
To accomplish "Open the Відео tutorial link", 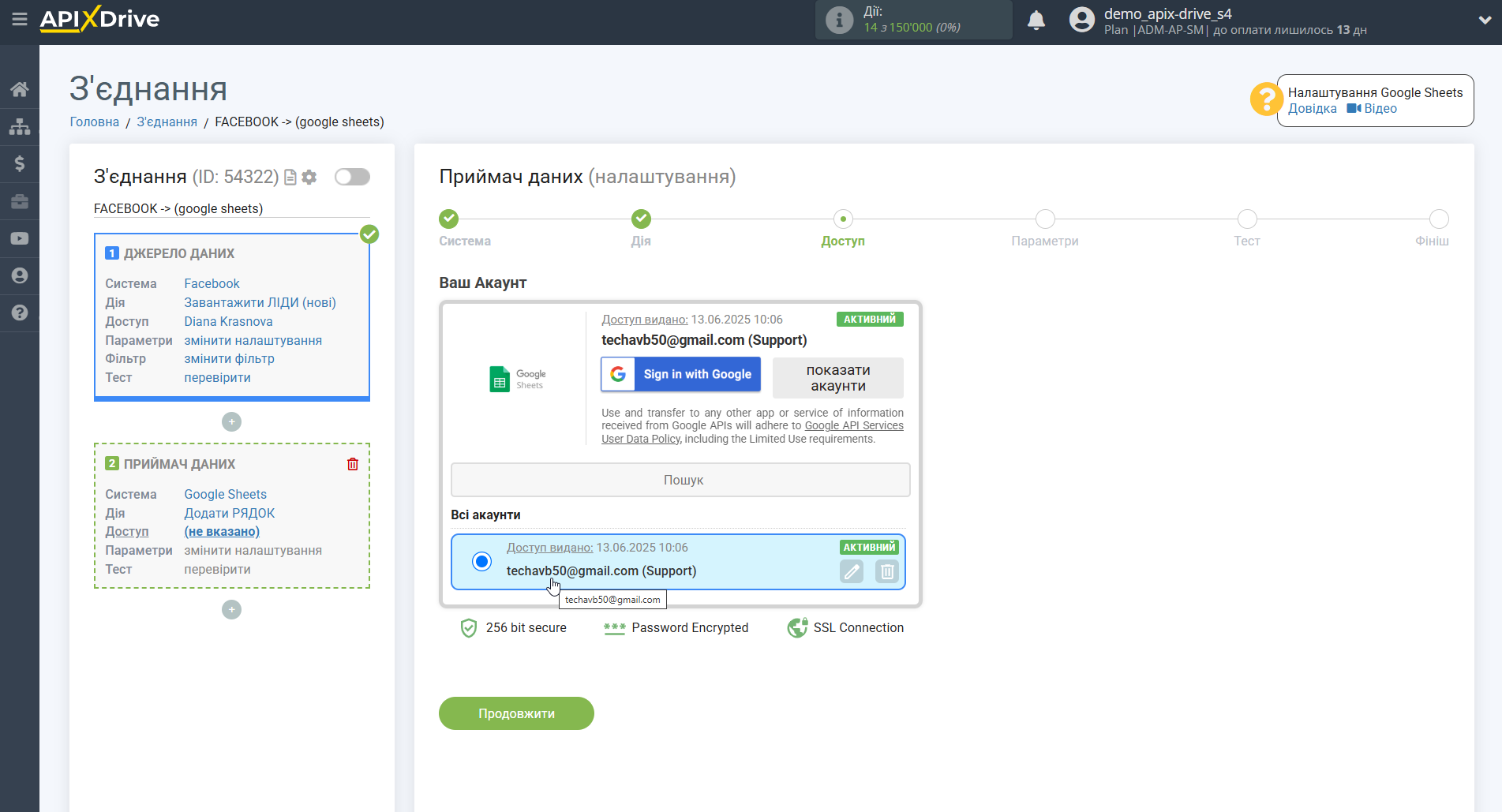I will click(1372, 109).
